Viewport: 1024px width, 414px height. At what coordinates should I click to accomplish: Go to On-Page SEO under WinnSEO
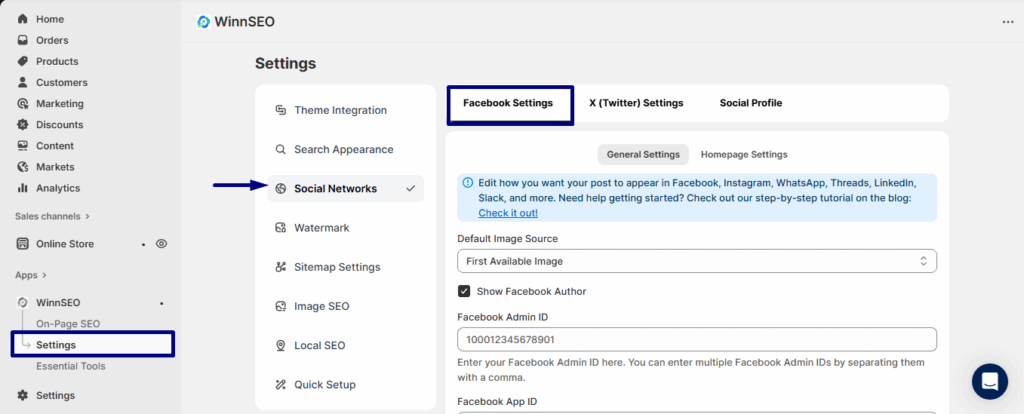tap(68, 323)
